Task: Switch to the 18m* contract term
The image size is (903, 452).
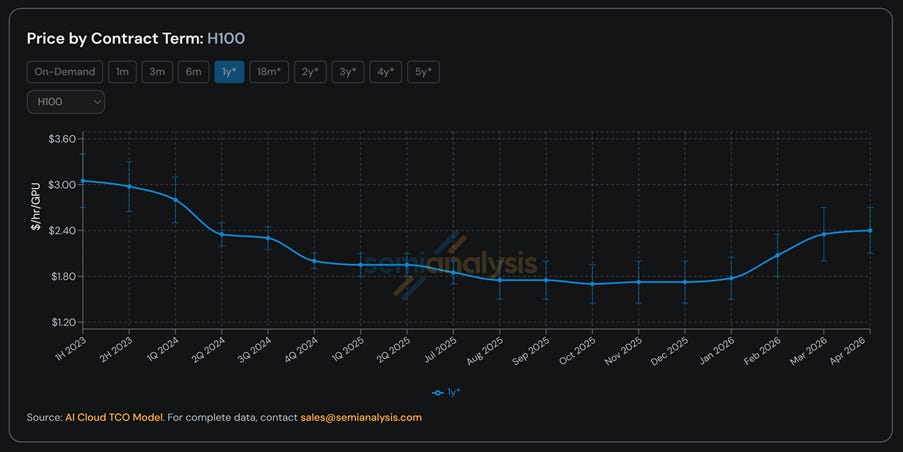Action: click(x=269, y=72)
